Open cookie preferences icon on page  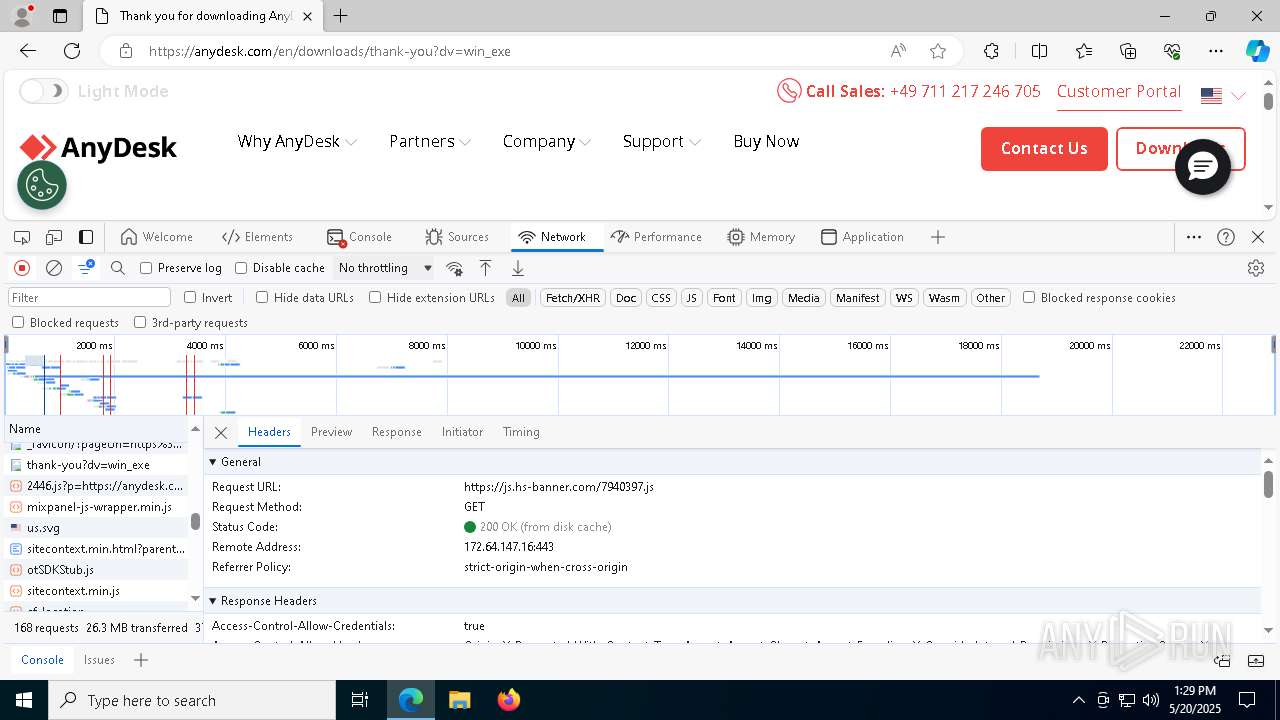(x=42, y=185)
